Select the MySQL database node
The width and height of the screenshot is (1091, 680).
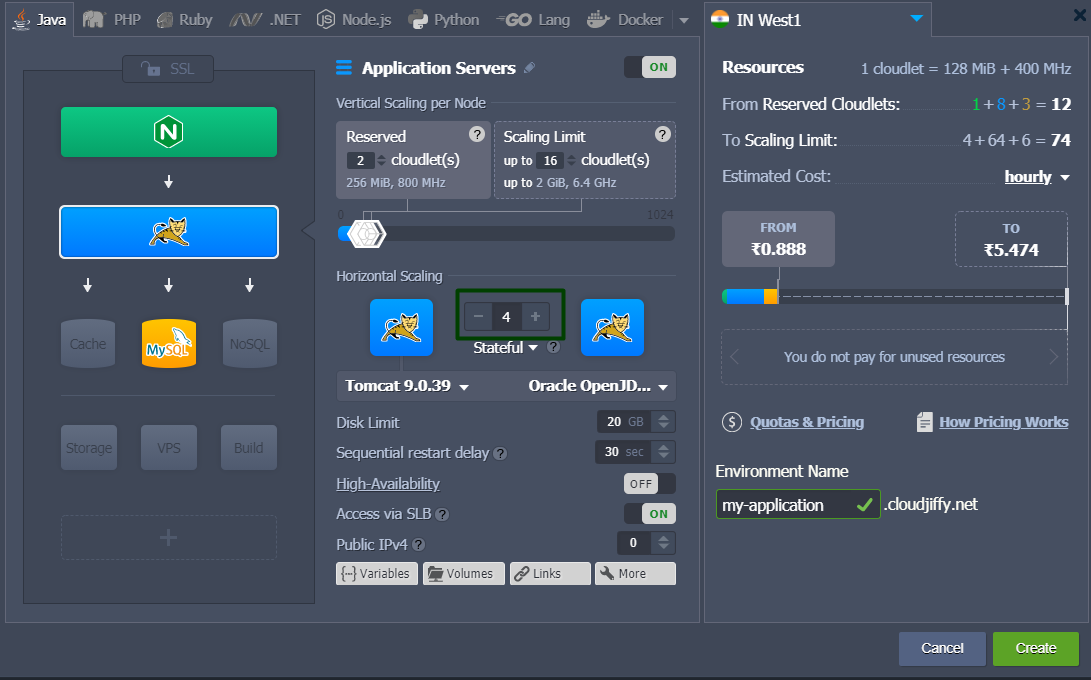click(169, 344)
